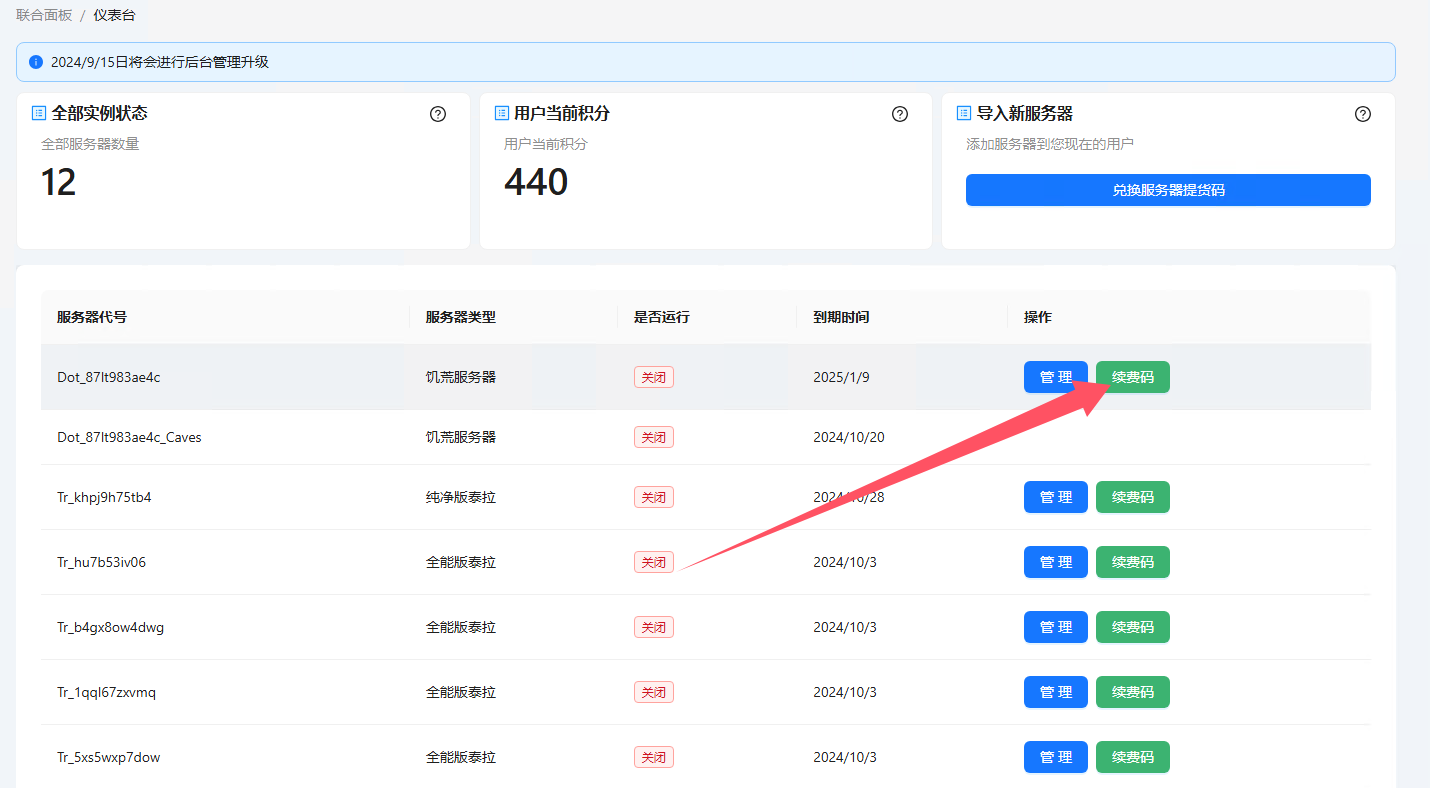Select server name Dot_87lt983ae4c
The height and width of the screenshot is (788, 1430).
pos(109,377)
